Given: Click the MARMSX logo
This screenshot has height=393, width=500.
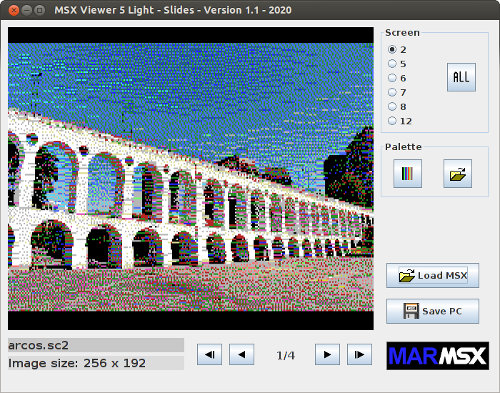Looking at the screenshot, I should [x=438, y=356].
